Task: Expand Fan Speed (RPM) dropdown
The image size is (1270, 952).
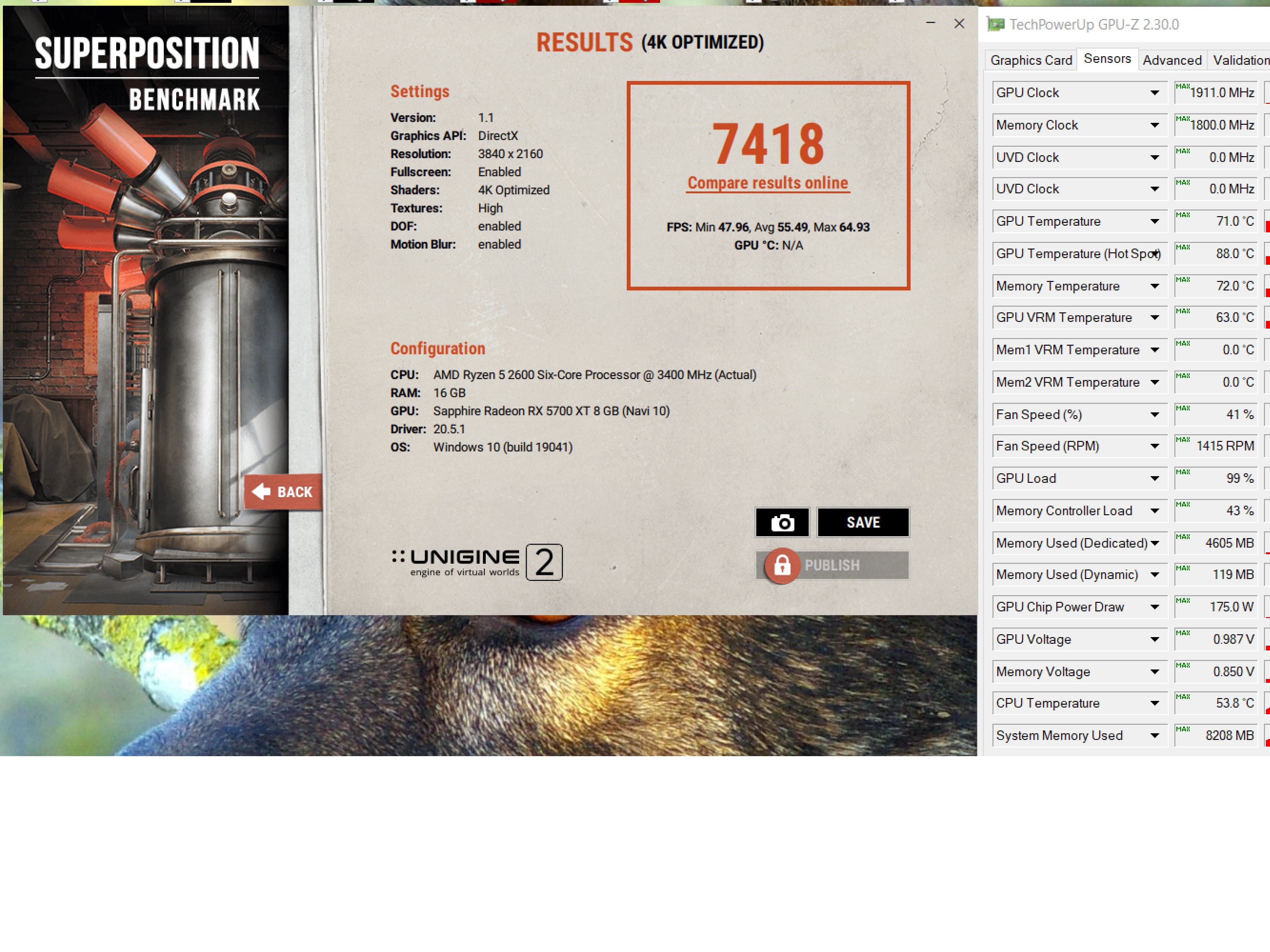Action: pyautogui.click(x=1155, y=446)
